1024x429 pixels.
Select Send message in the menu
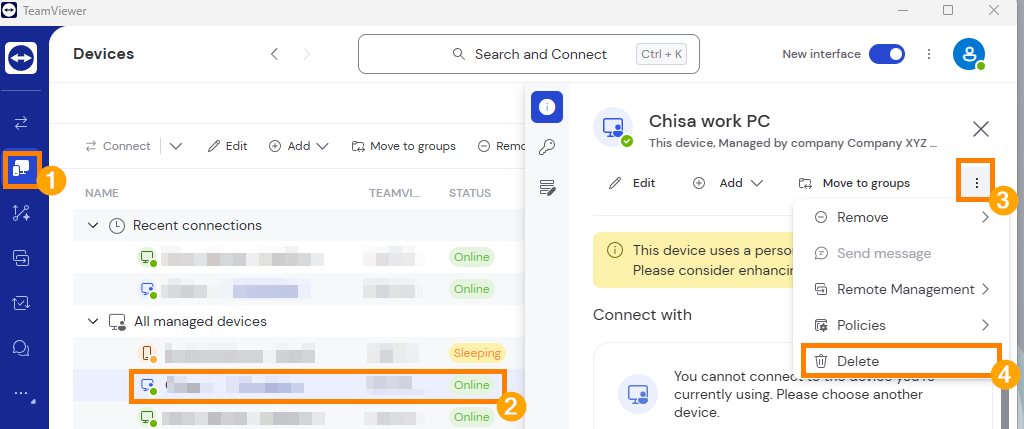(x=902, y=253)
